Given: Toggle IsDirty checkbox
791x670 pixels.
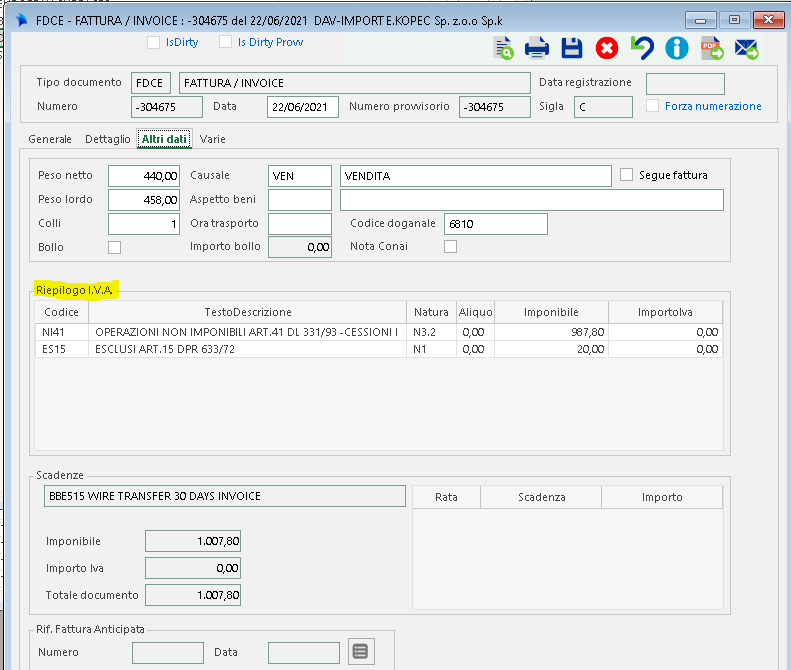Looking at the screenshot, I should [153, 42].
